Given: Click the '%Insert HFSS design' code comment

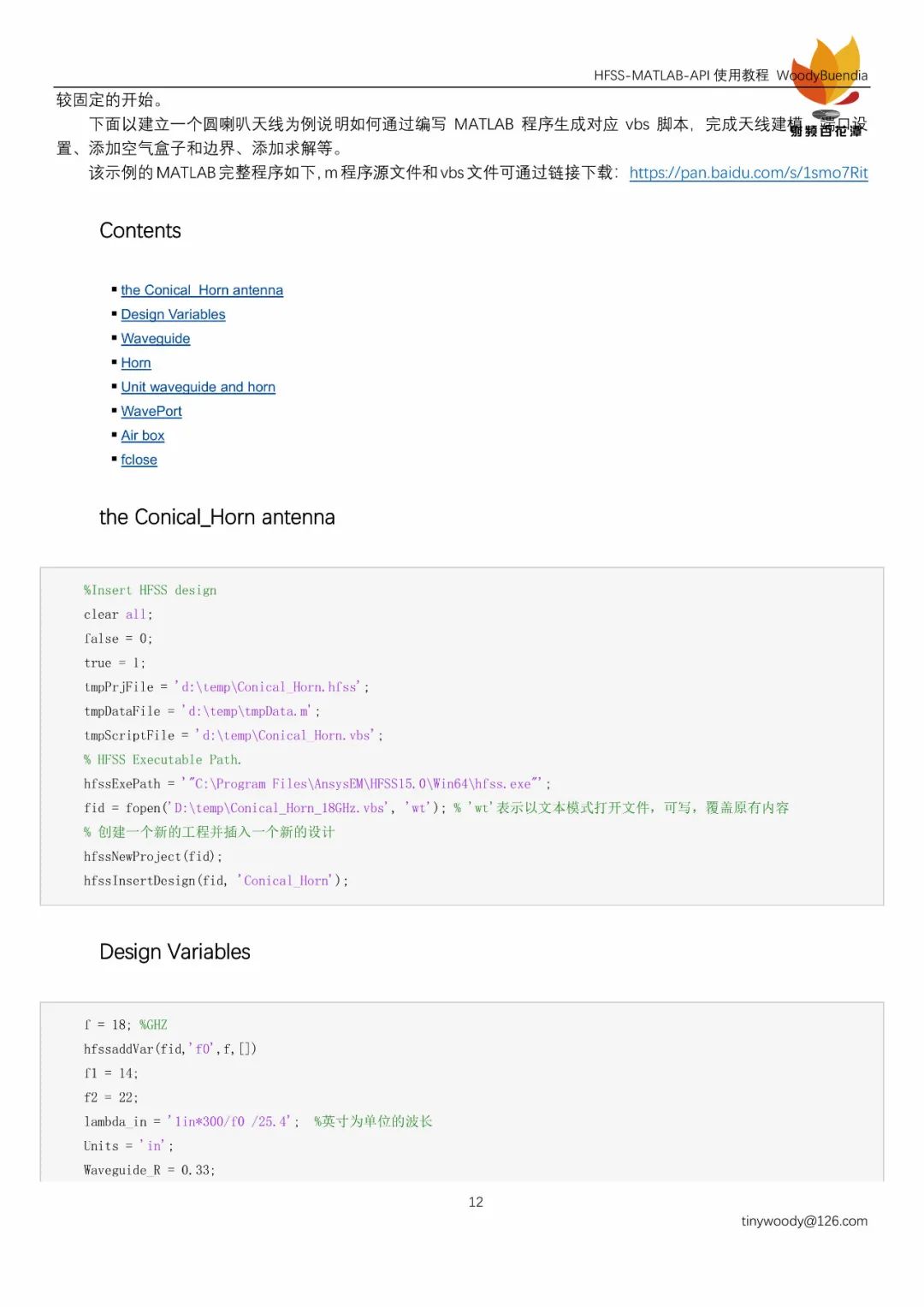Looking at the screenshot, I should tap(151, 591).
